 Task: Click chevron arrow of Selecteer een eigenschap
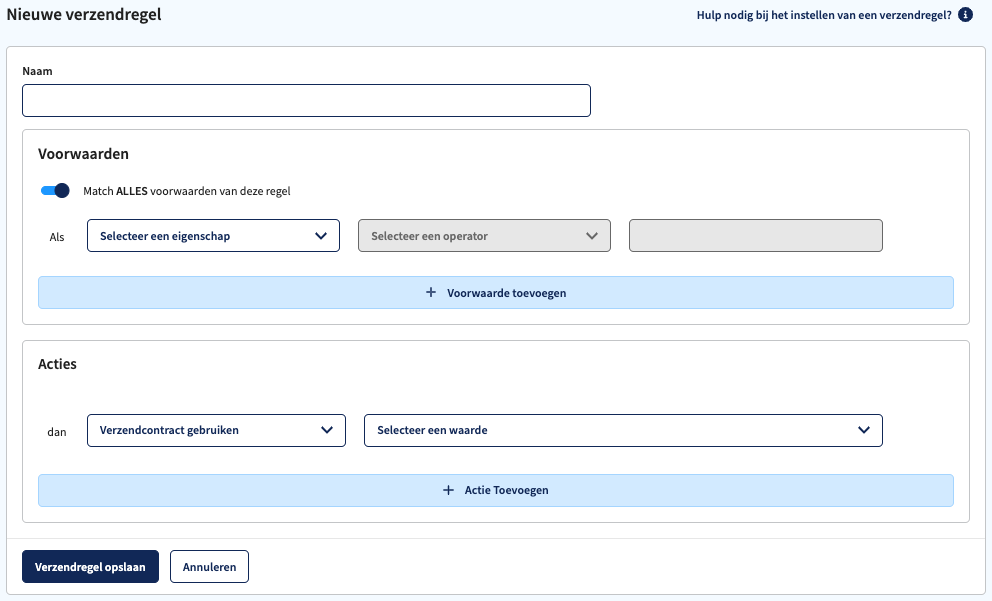click(321, 236)
